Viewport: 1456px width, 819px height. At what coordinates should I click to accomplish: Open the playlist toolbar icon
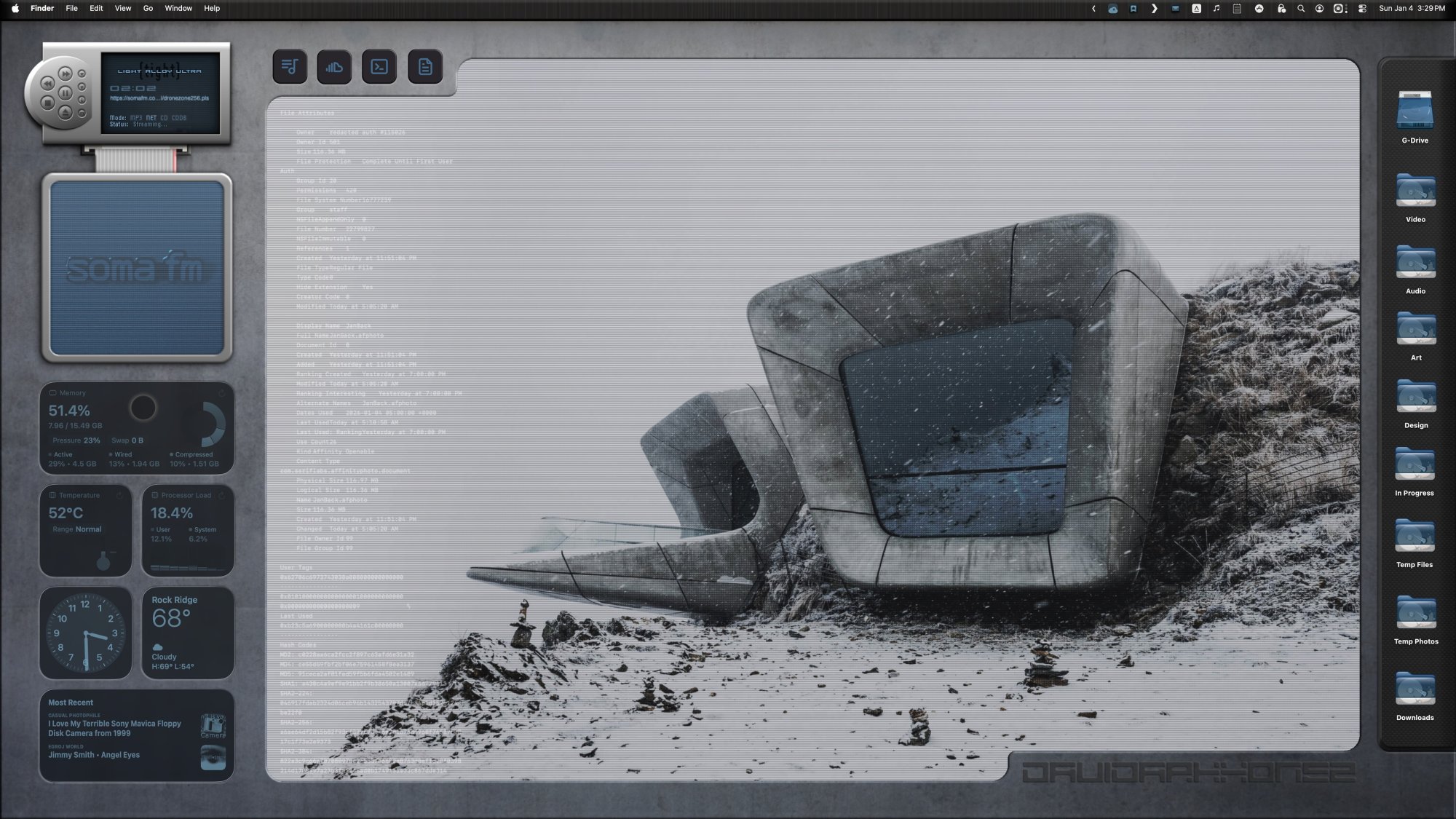(x=290, y=66)
